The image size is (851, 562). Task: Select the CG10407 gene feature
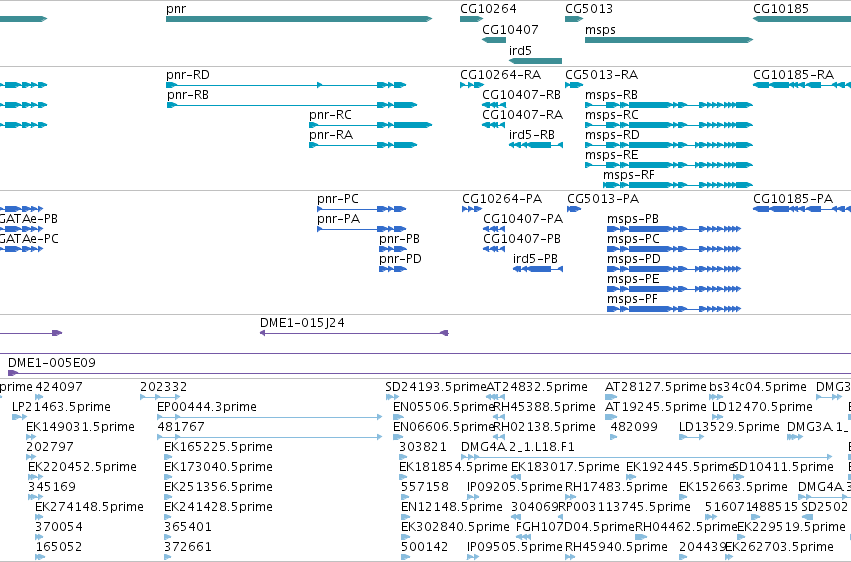tap(494, 40)
